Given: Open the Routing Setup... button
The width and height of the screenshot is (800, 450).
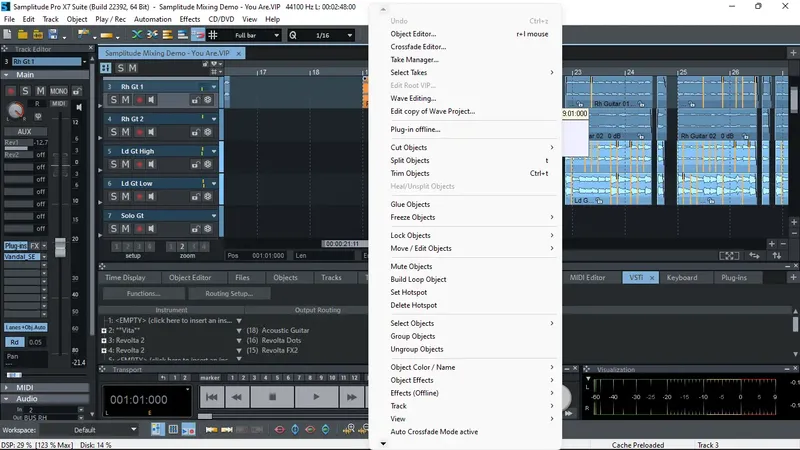Looking at the screenshot, I should pos(229,293).
